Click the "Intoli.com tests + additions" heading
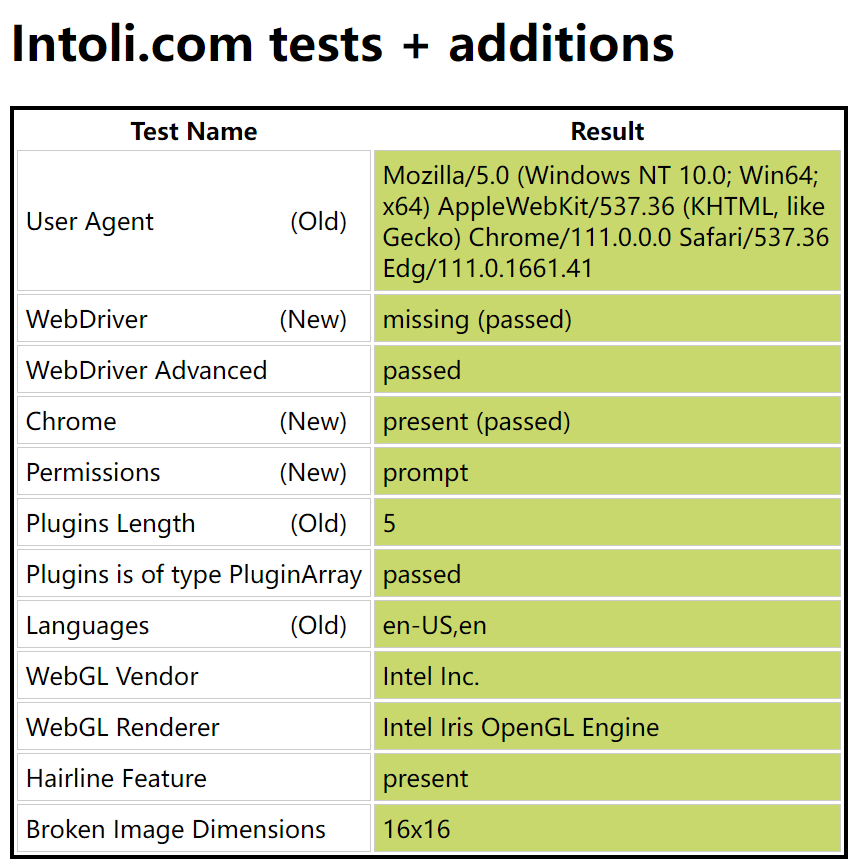The height and width of the screenshot is (868, 862). click(x=342, y=44)
